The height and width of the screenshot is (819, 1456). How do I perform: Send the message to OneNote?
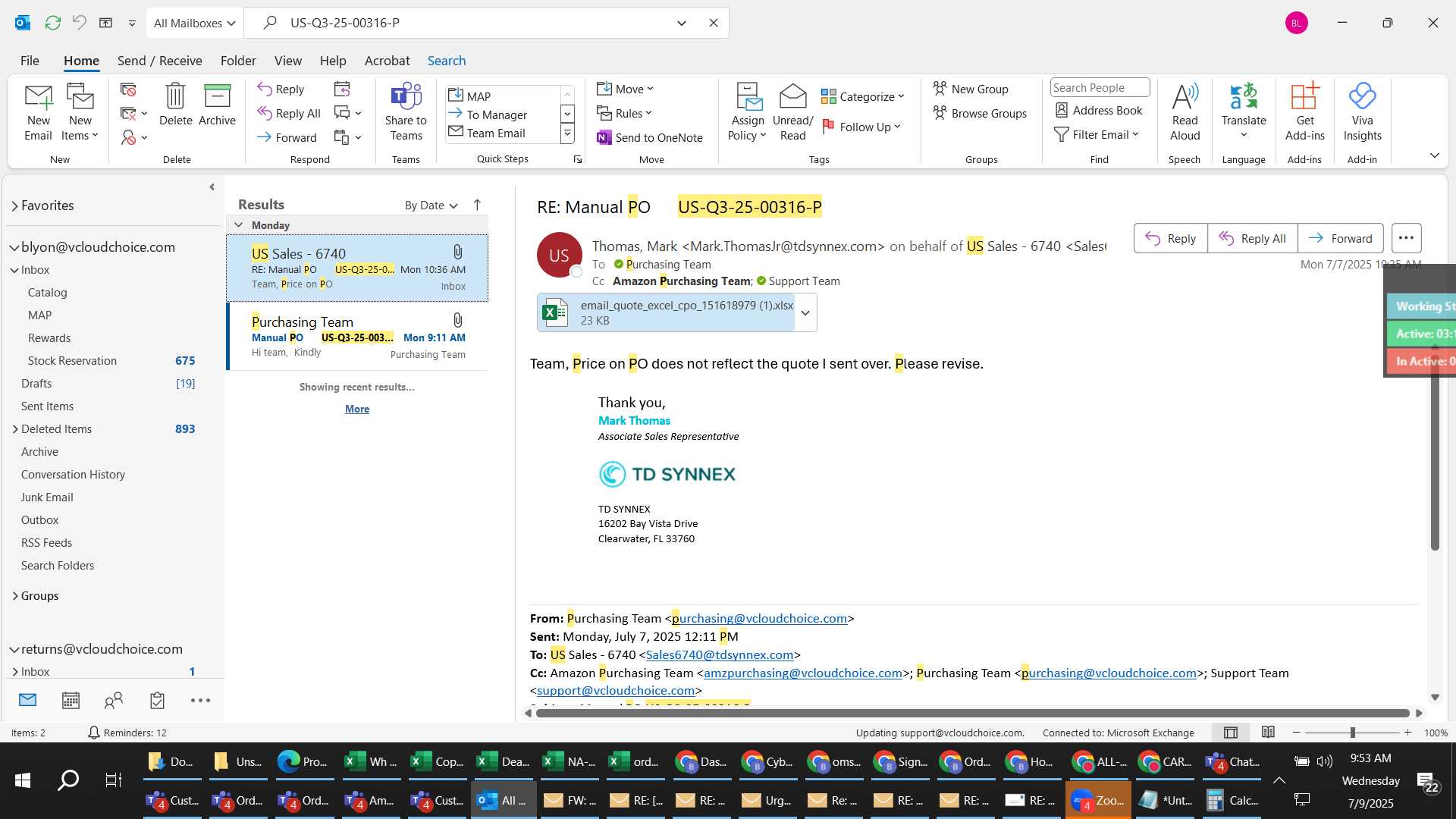click(650, 137)
